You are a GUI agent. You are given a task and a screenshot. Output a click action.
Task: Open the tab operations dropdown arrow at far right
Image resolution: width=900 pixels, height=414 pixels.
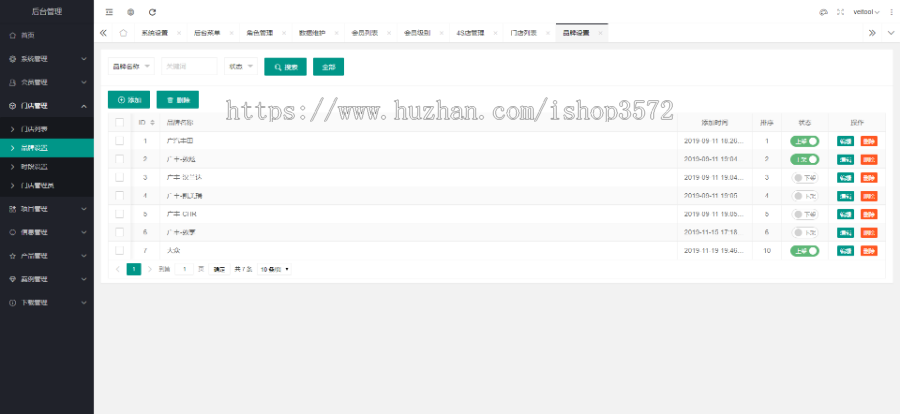pos(891,33)
